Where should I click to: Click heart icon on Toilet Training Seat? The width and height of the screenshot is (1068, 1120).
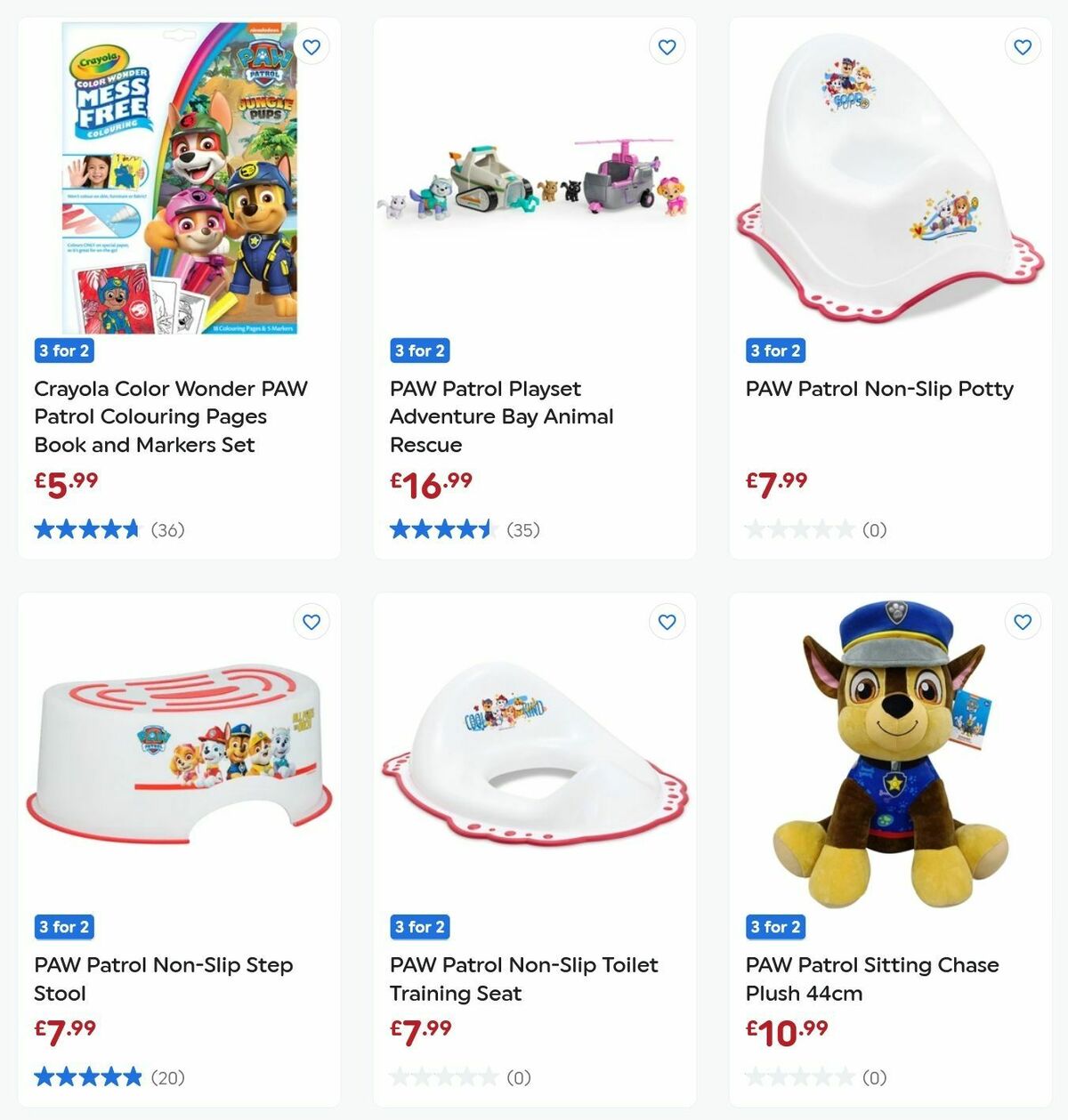(x=667, y=623)
